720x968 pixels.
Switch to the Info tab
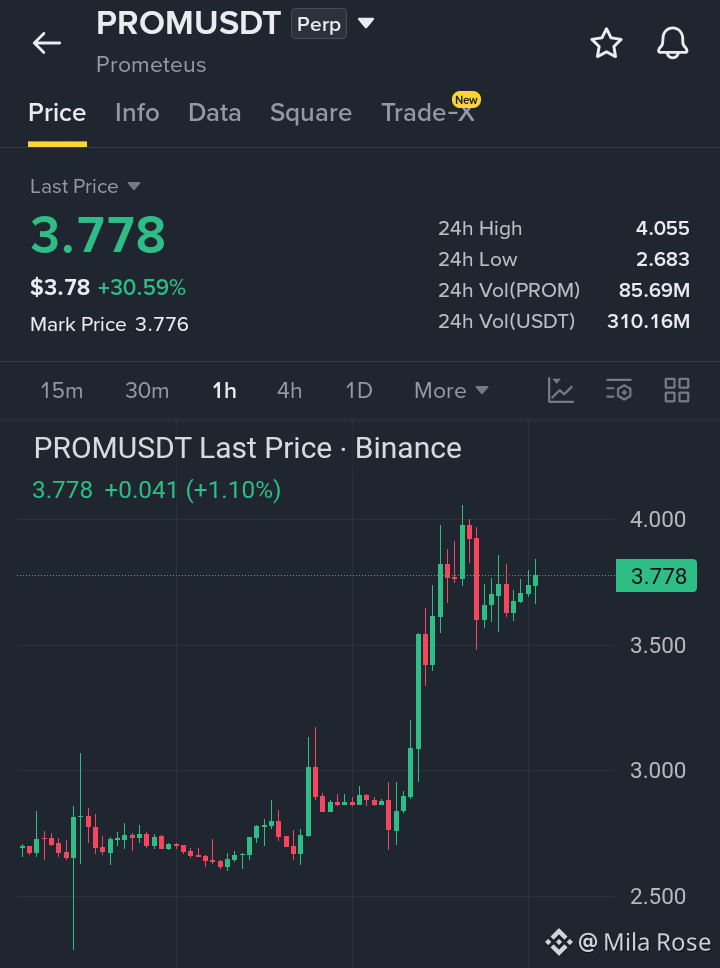tap(137, 113)
